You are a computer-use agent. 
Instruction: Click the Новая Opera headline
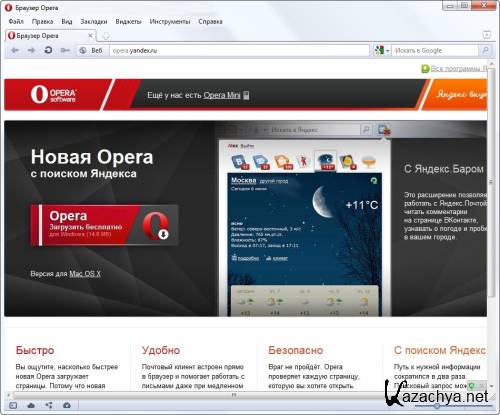tap(92, 157)
